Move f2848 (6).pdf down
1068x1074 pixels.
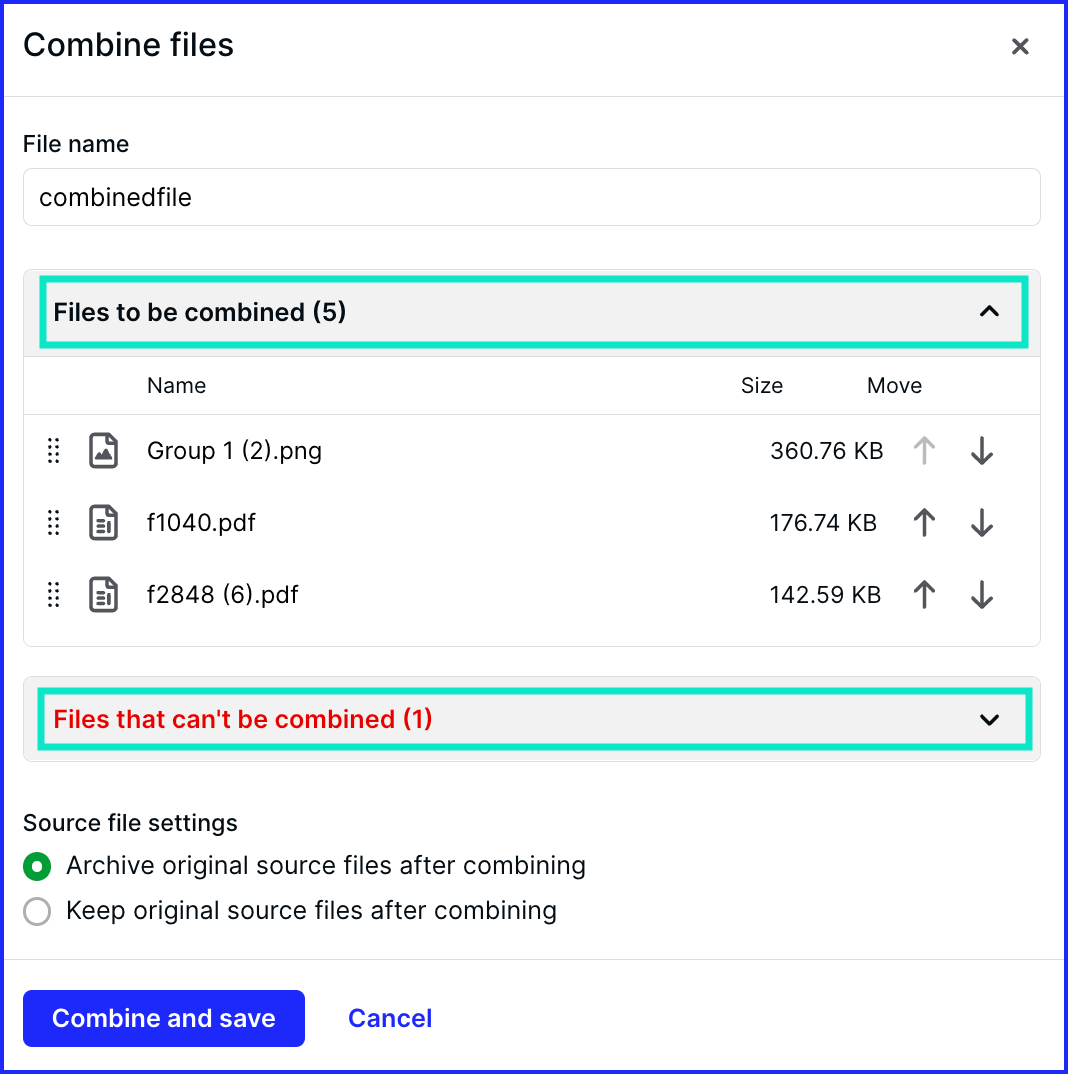[x=982, y=595]
